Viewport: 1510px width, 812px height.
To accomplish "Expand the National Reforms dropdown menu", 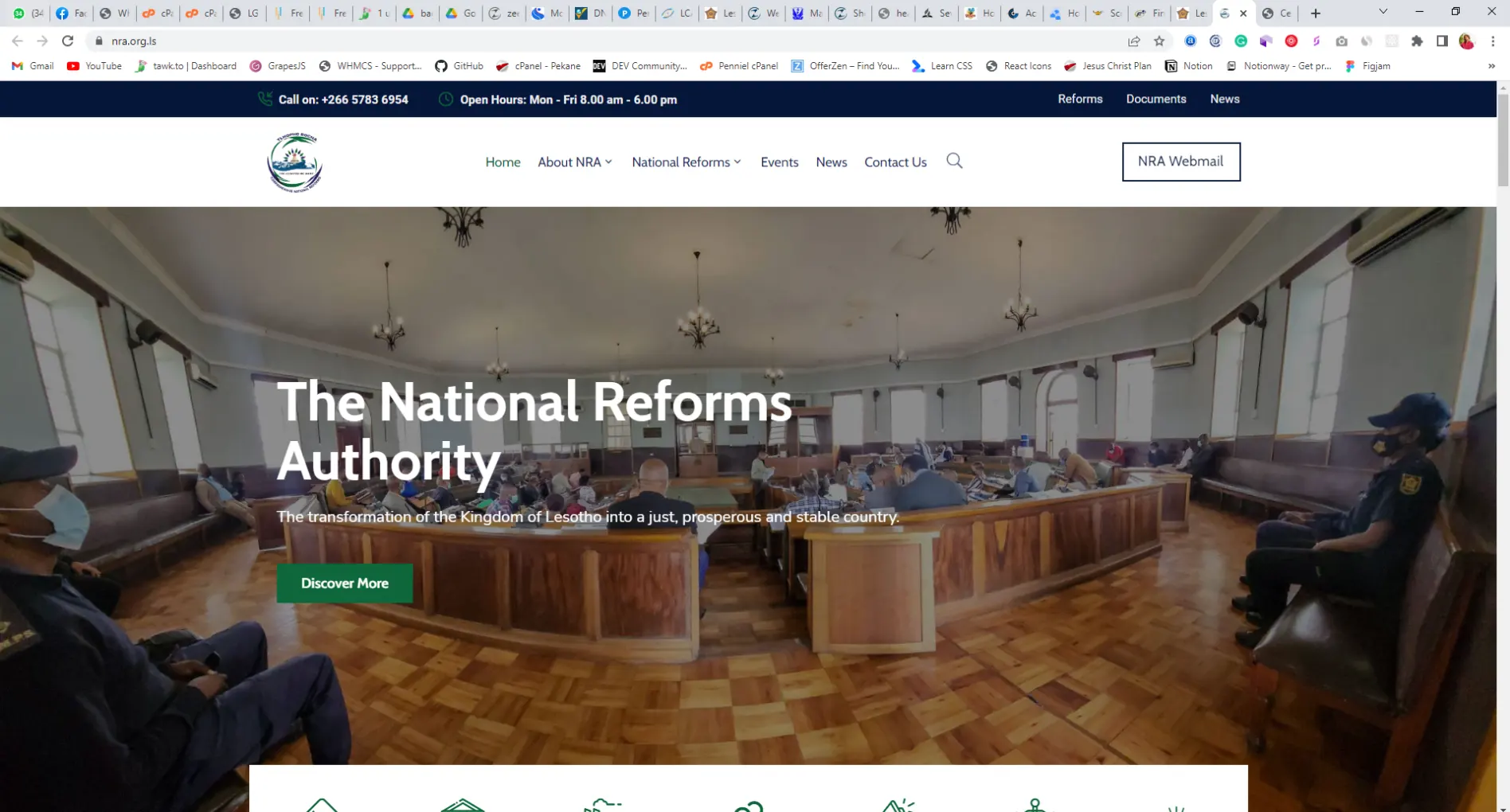I will click(687, 162).
